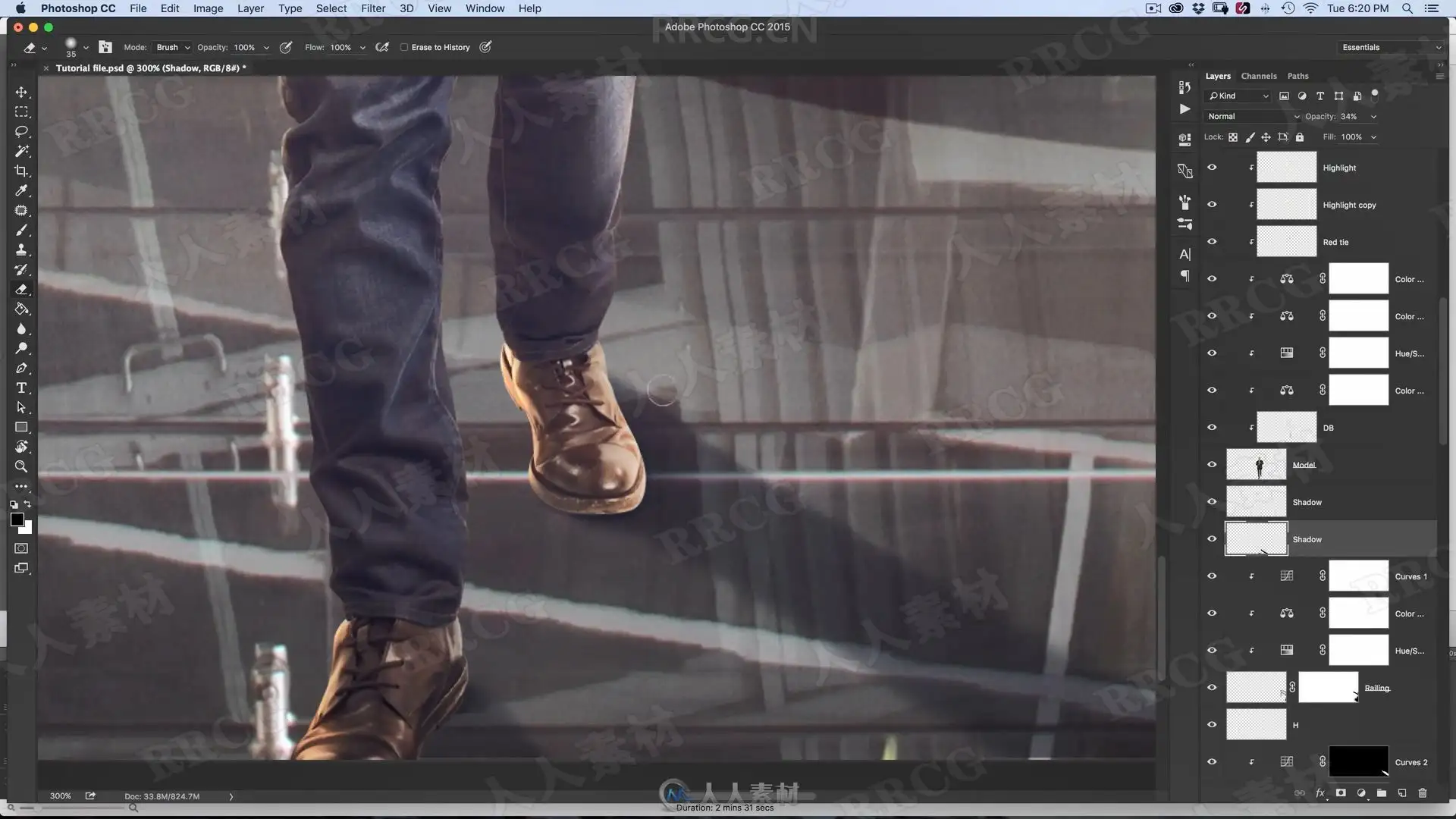
Task: Select the Paint Bucket tool
Action: [x=21, y=309]
